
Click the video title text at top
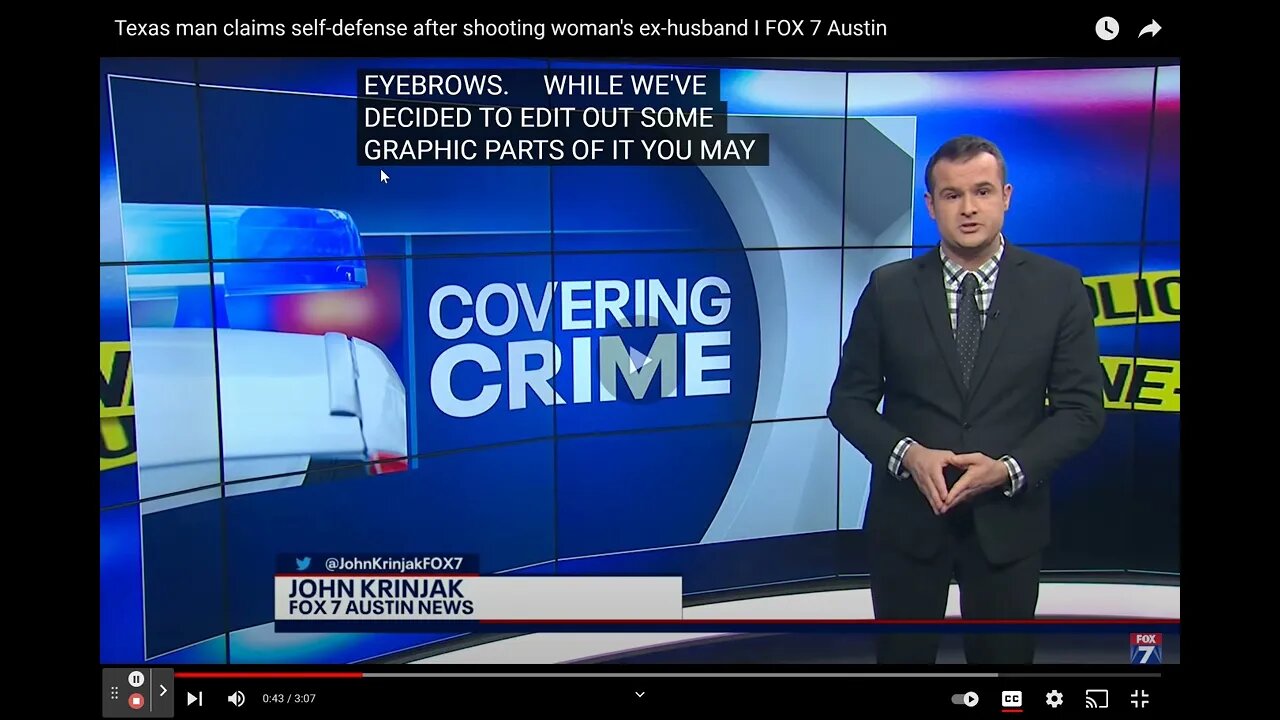click(500, 28)
